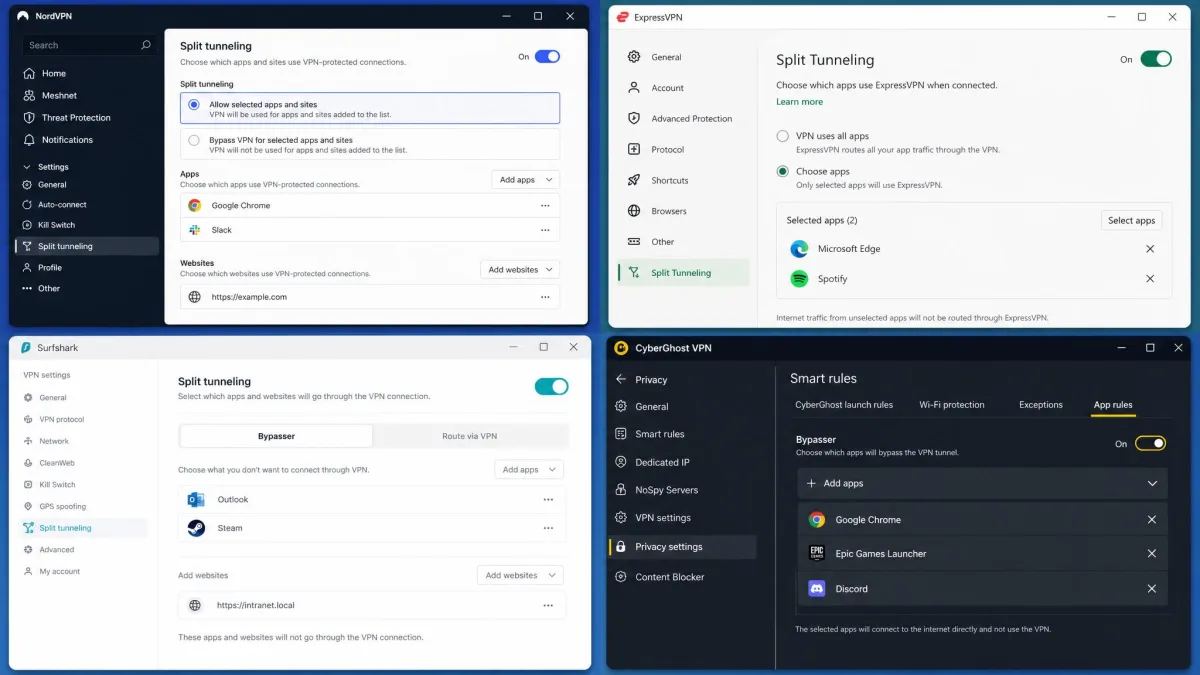Open CyberGhost launch rules tab

[844, 405]
